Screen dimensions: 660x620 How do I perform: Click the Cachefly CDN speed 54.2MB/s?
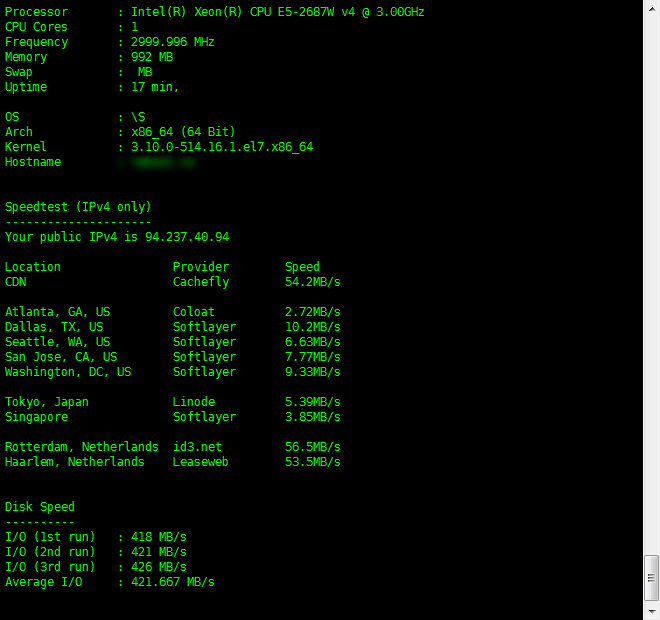point(312,282)
